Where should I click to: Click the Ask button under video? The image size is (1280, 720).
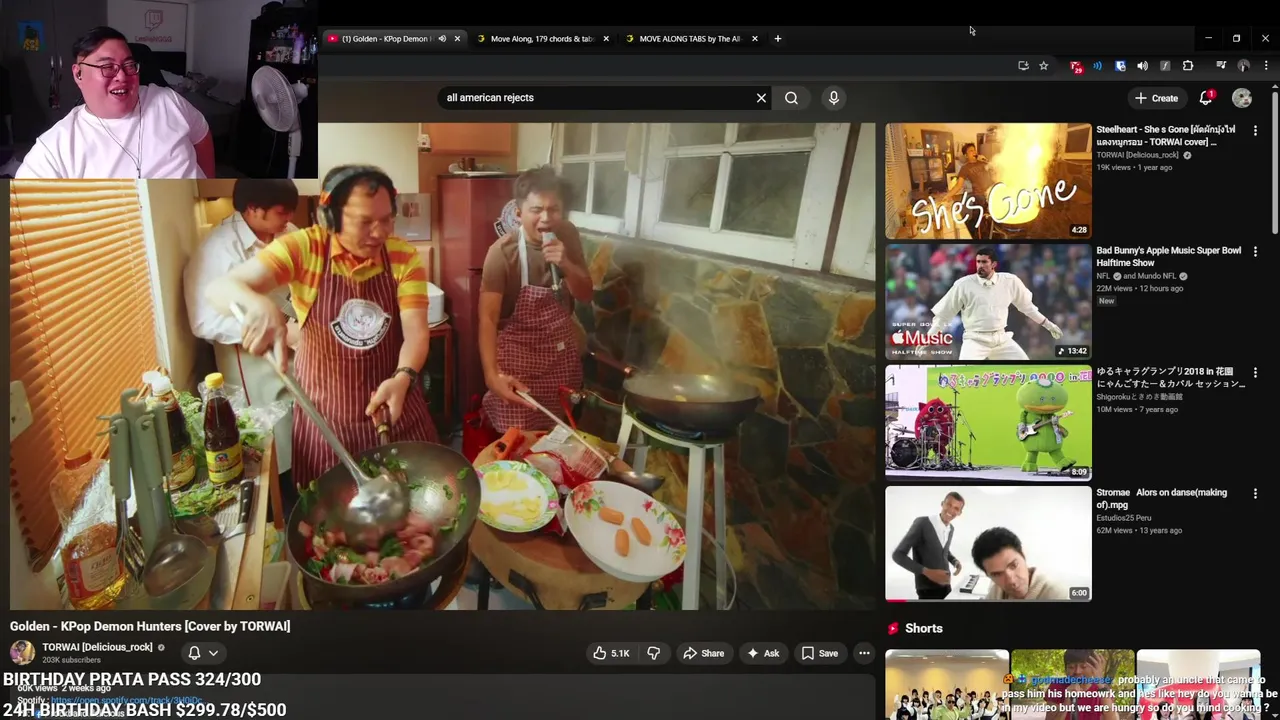pyautogui.click(x=763, y=653)
